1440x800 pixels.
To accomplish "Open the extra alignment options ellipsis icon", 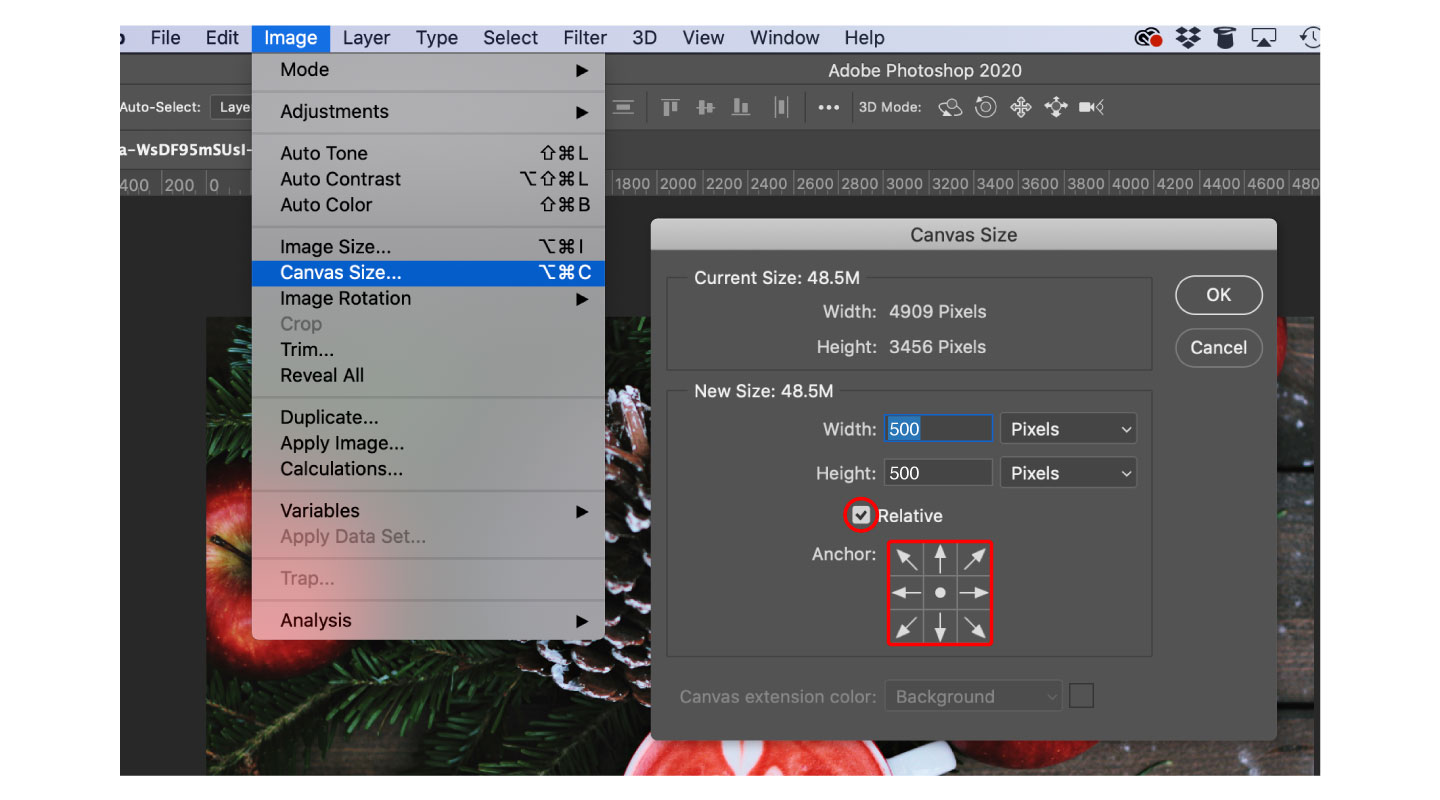I will pos(828,107).
